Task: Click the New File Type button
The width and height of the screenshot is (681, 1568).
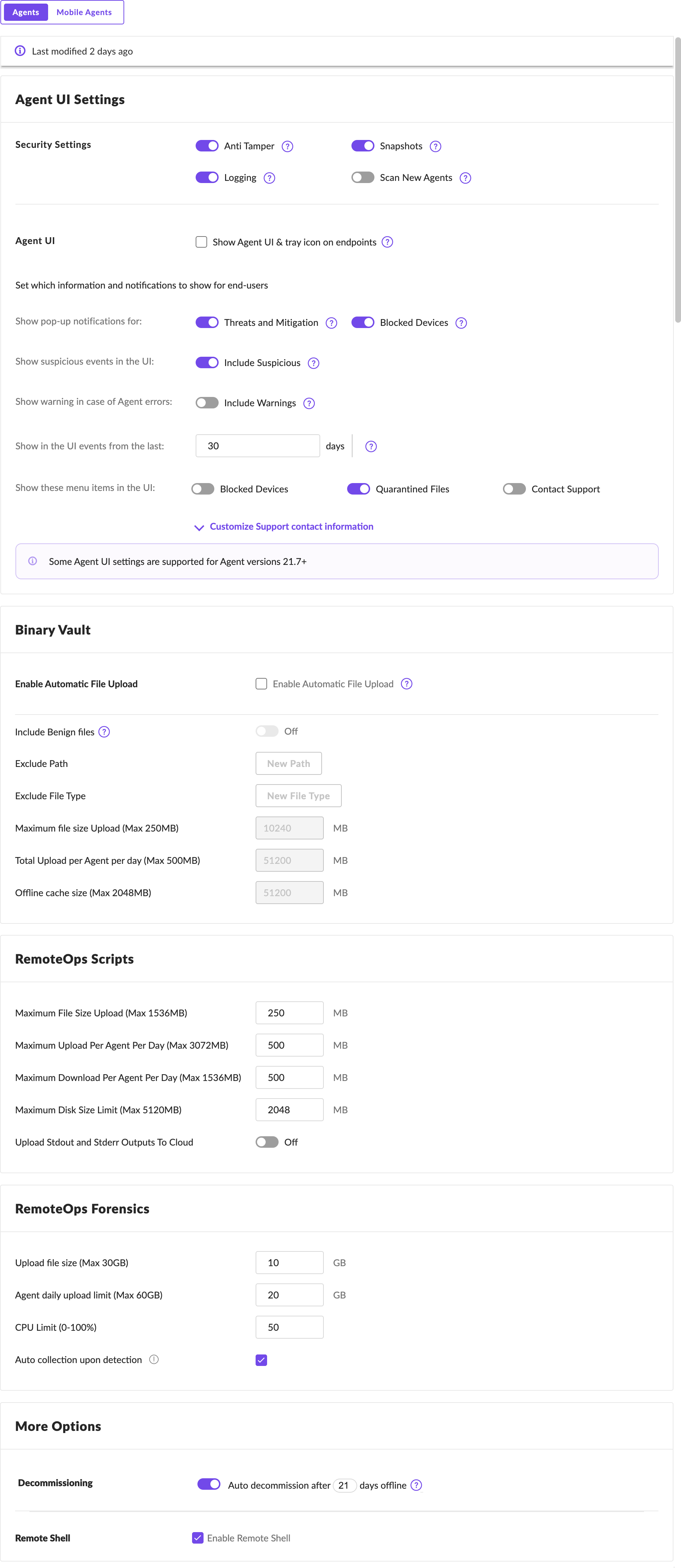Action: [298, 796]
